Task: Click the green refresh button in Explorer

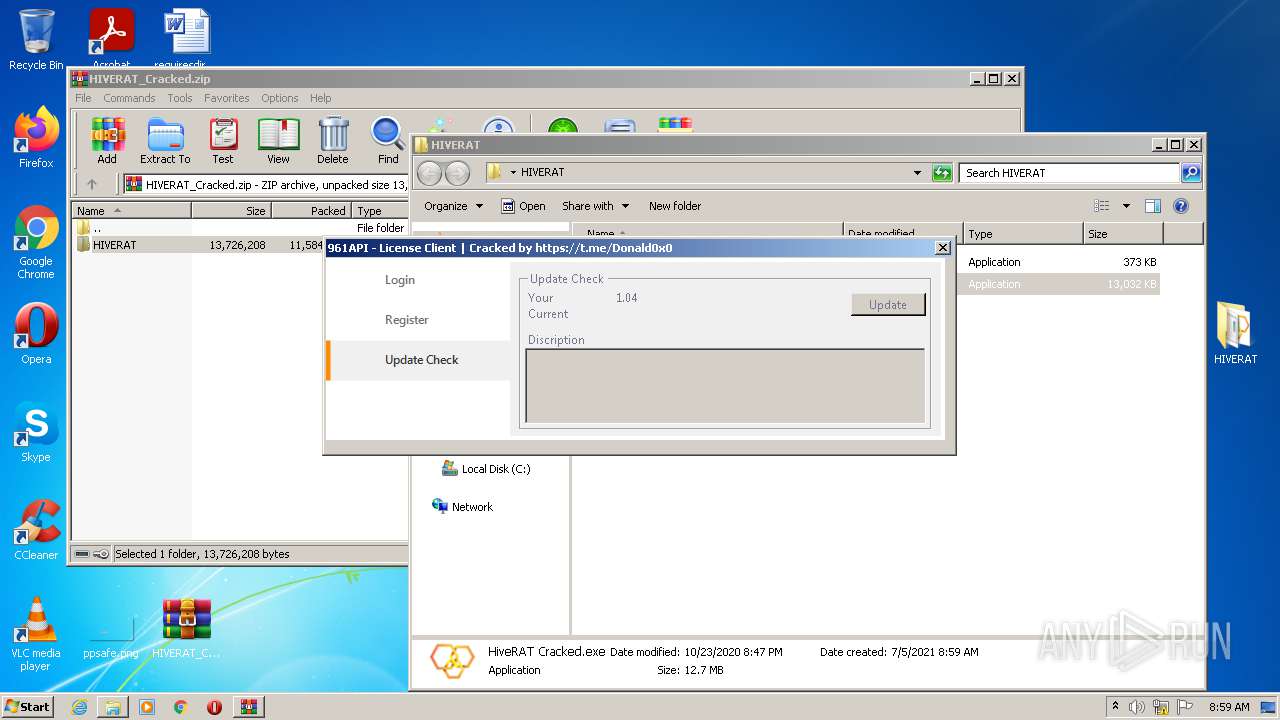Action: [941, 173]
